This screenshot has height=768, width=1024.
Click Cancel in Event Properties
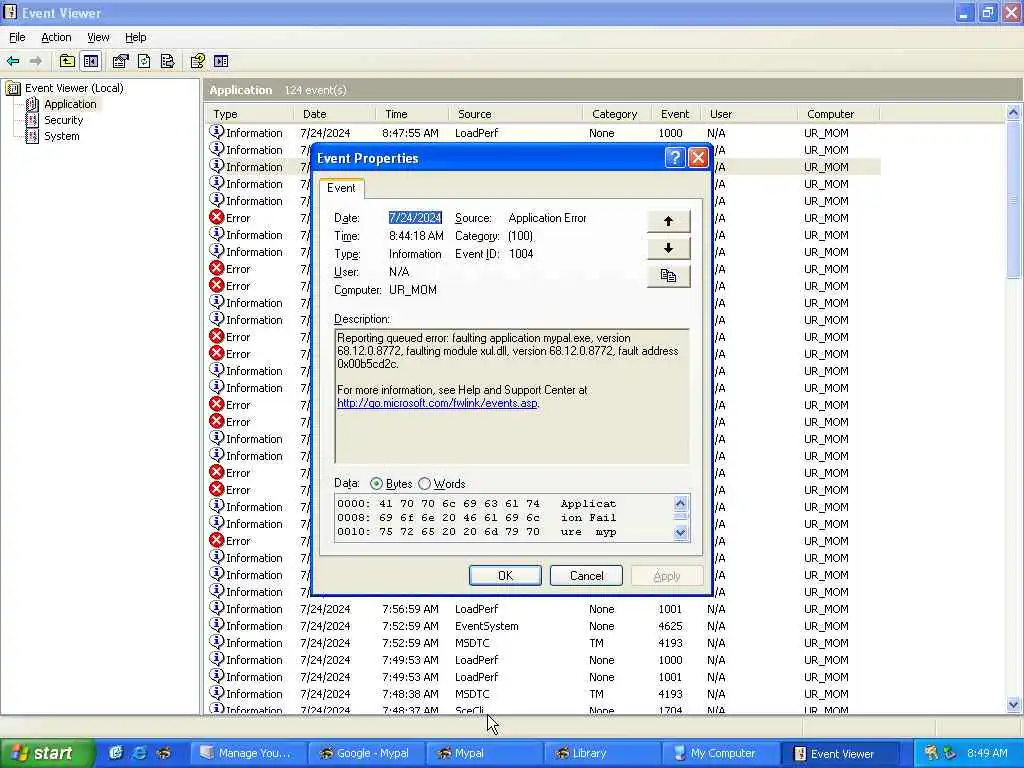pos(586,575)
